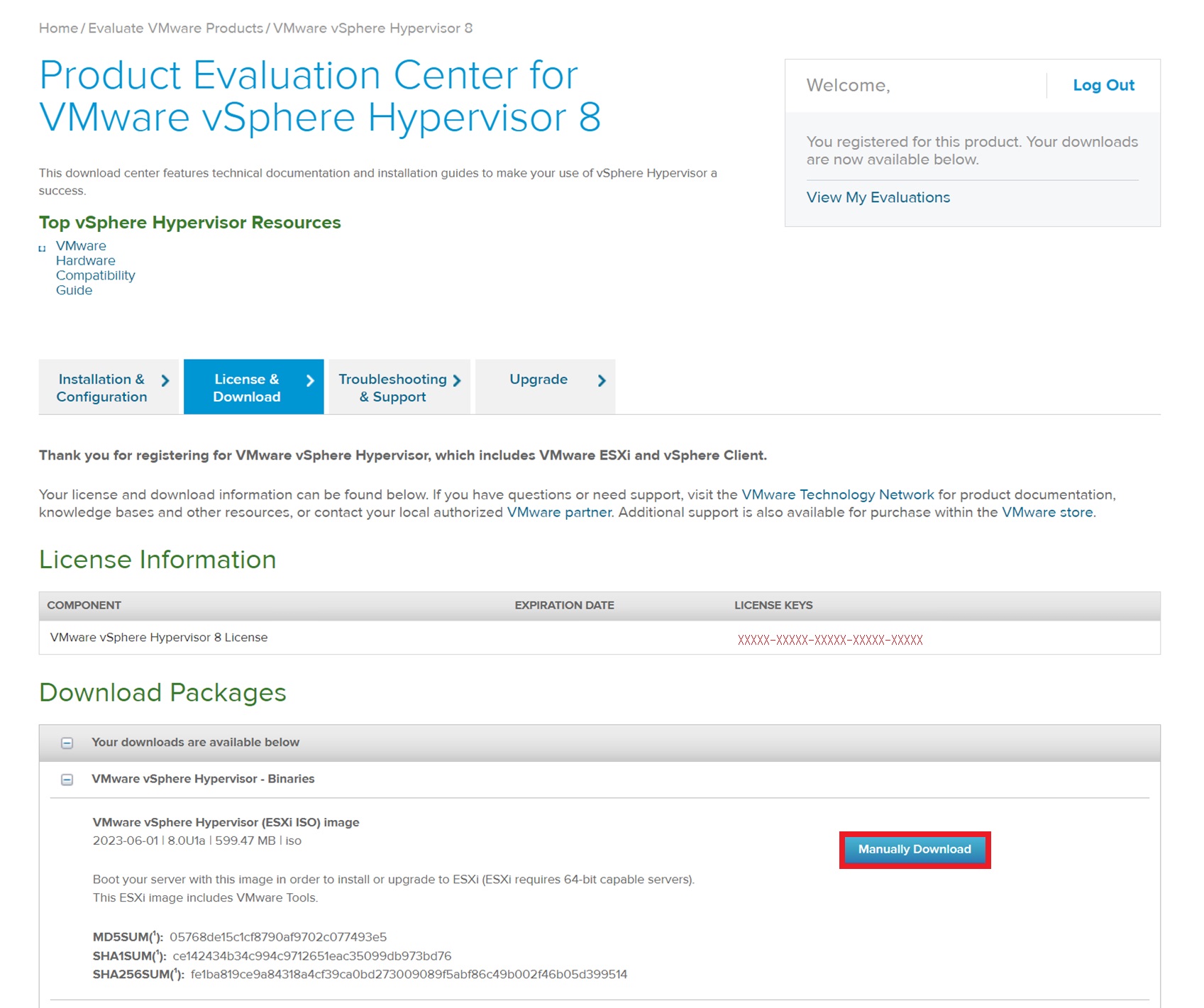Viewport: 1204px width, 1008px height.
Task: Open the VMware partner link
Action: point(559,512)
